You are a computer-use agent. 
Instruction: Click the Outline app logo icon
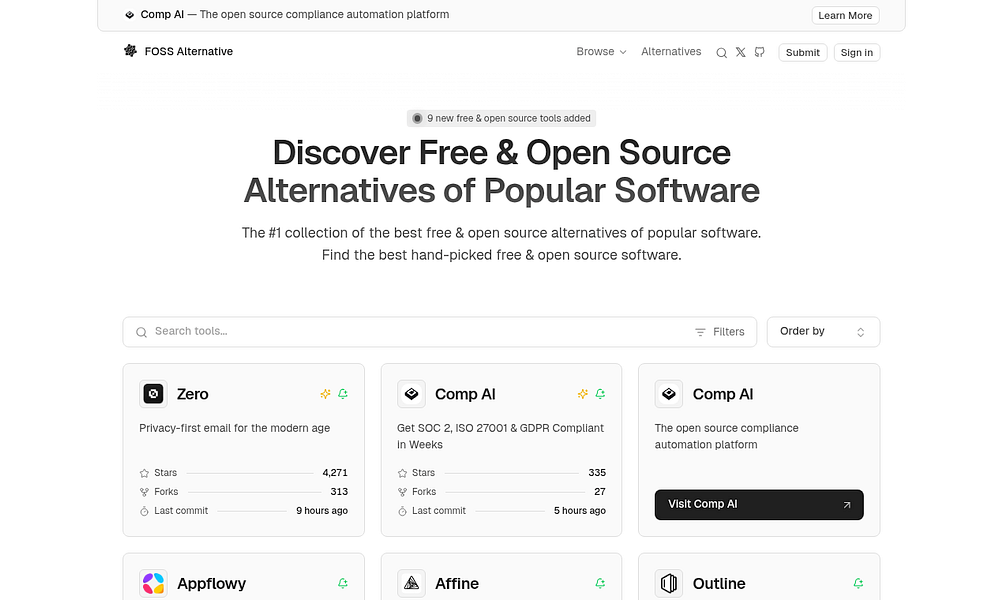tap(668, 583)
